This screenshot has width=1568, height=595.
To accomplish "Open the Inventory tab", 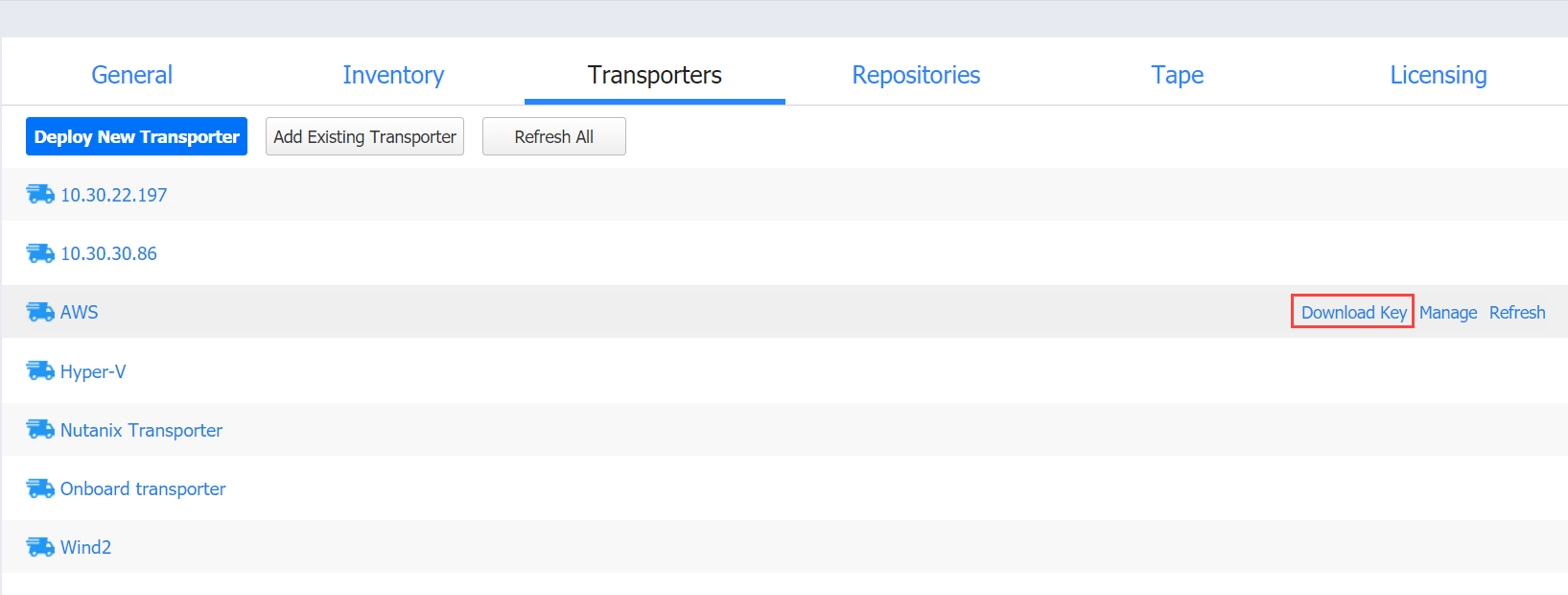I will 393,75.
